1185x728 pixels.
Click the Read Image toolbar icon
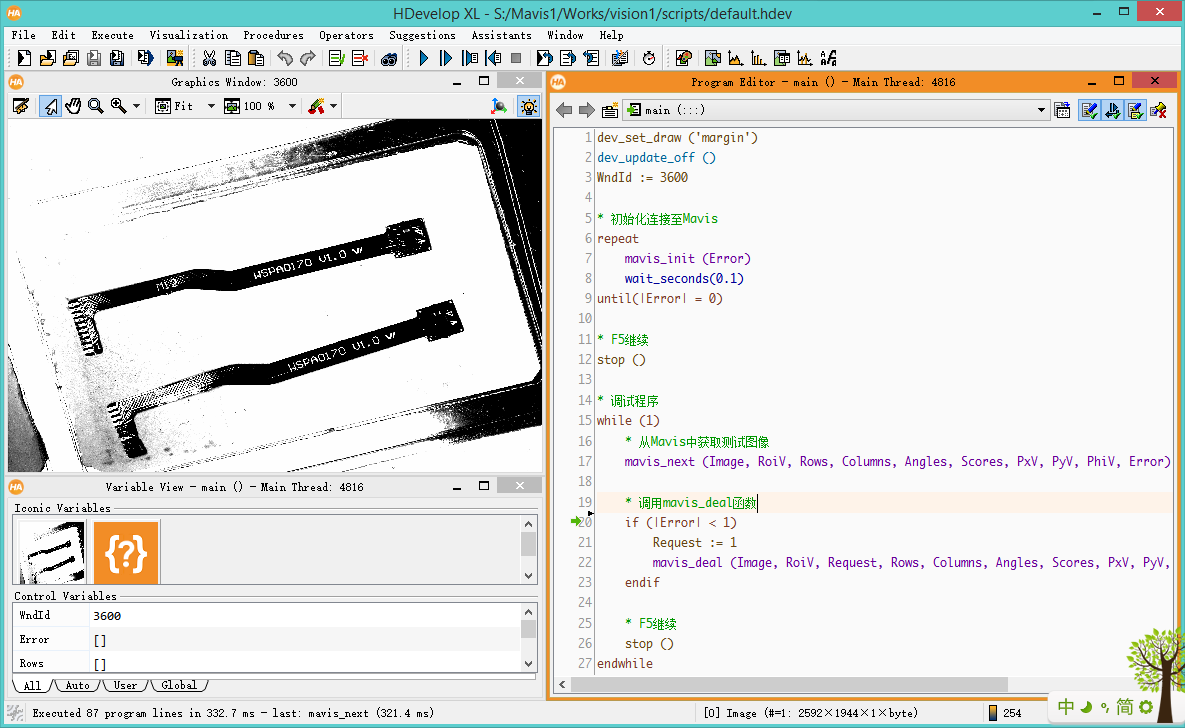point(175,58)
